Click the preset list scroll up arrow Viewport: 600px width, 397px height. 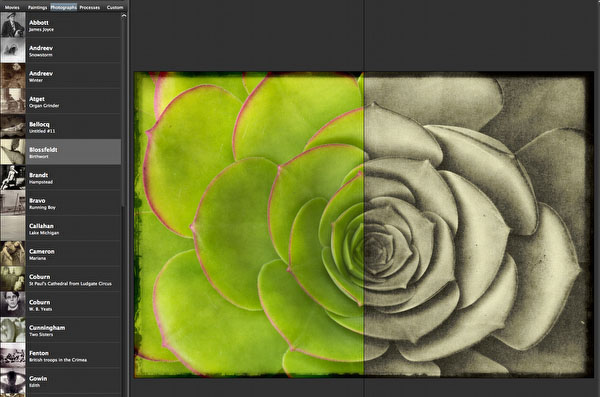click(124, 16)
